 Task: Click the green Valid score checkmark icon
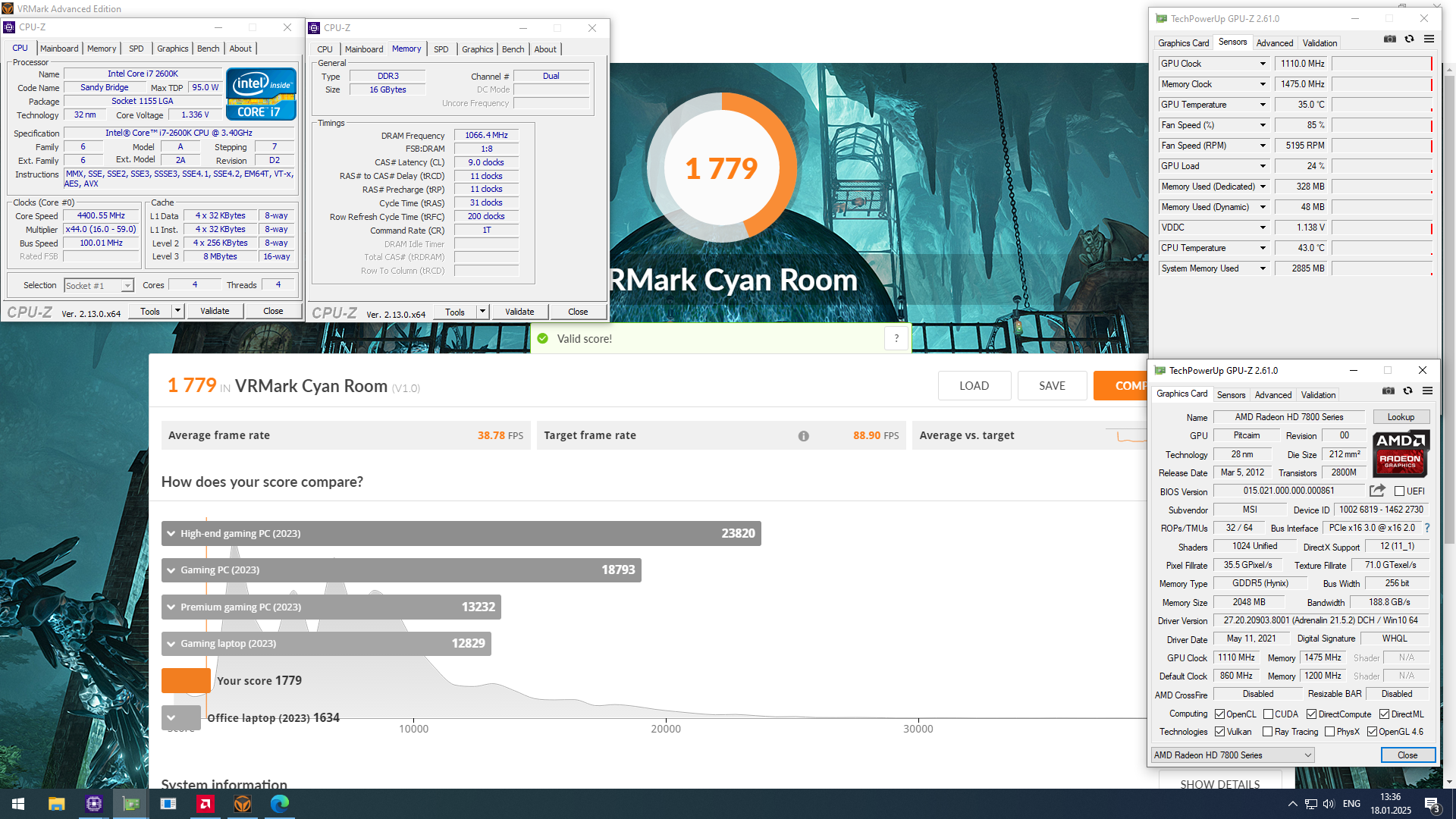542,339
